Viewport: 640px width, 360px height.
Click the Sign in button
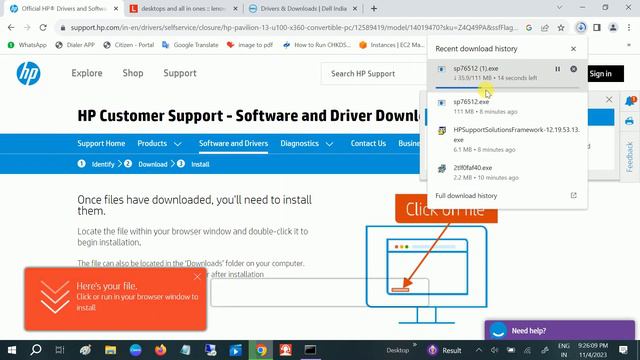click(x=606, y=74)
